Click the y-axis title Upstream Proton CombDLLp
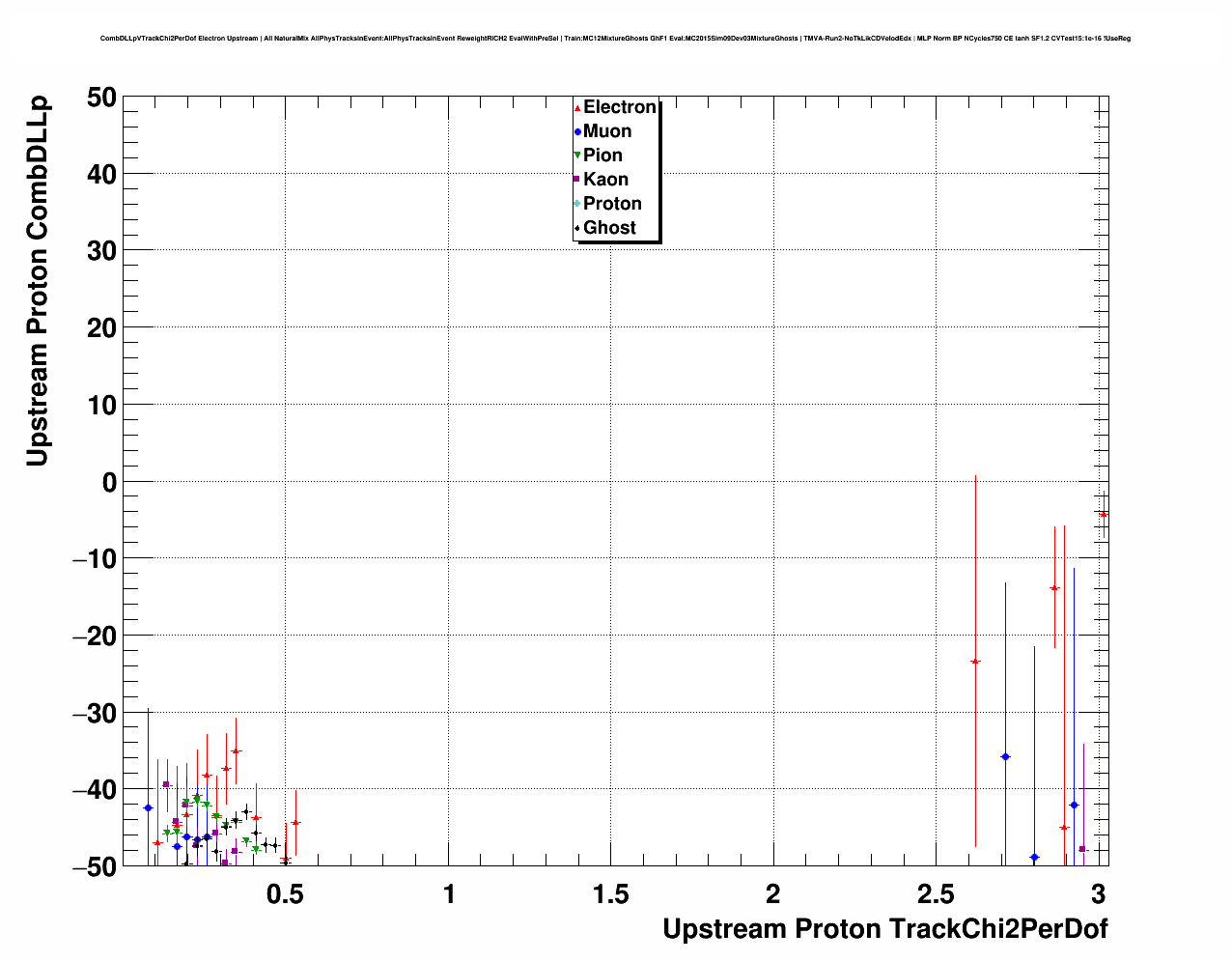 point(37,281)
